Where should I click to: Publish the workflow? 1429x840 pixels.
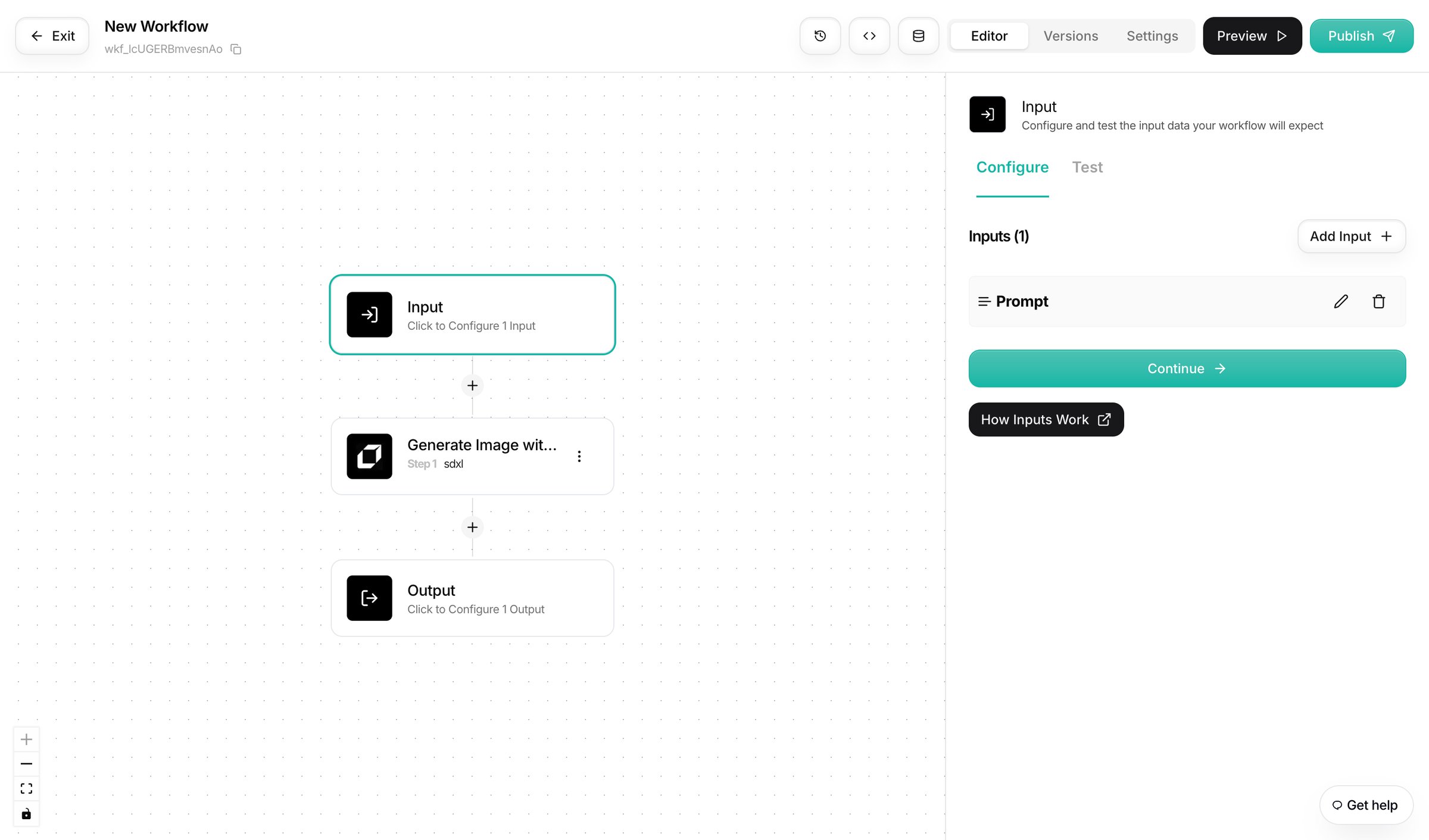pyautogui.click(x=1361, y=36)
